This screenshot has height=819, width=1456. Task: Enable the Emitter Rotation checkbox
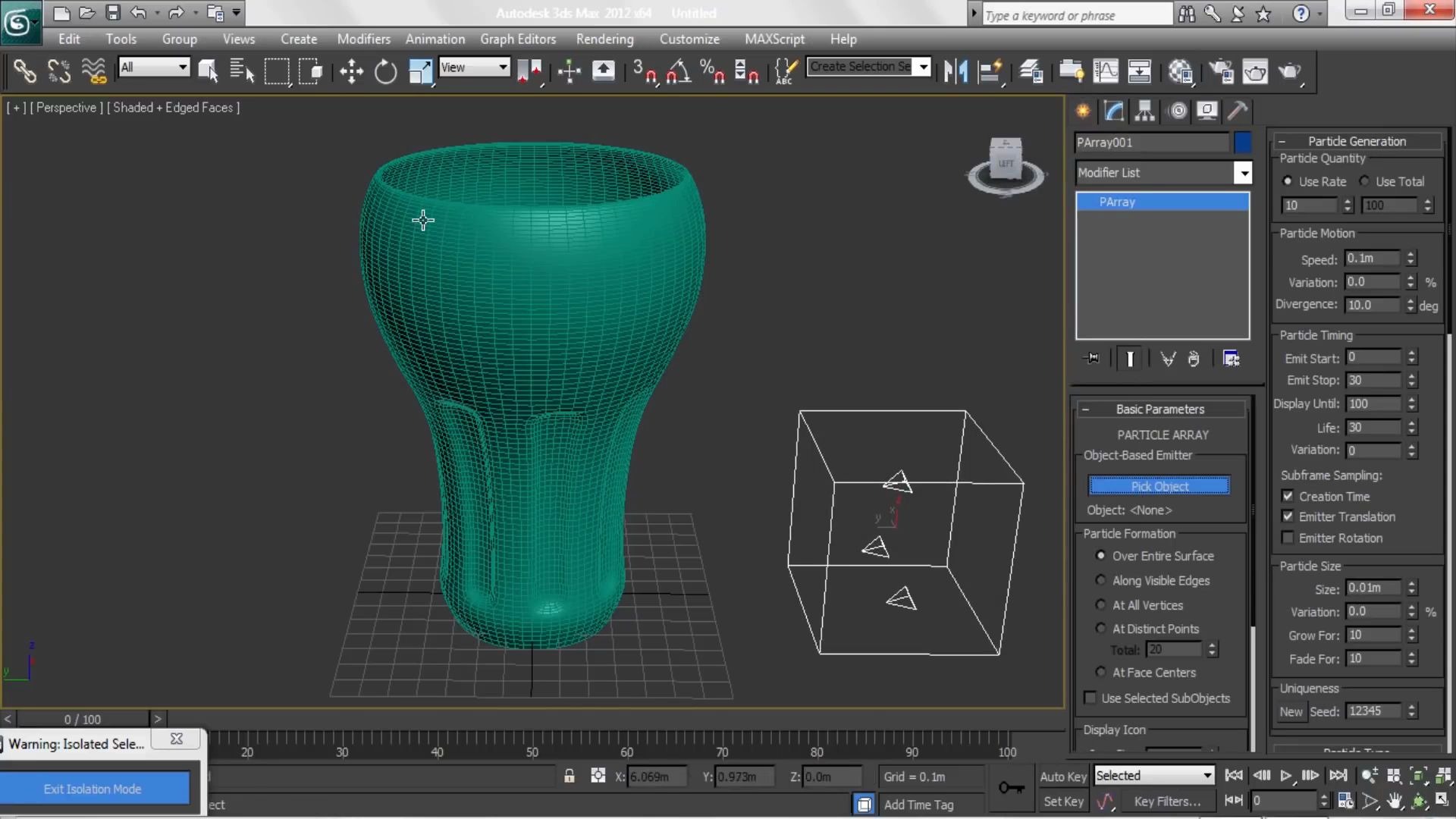coord(1288,538)
